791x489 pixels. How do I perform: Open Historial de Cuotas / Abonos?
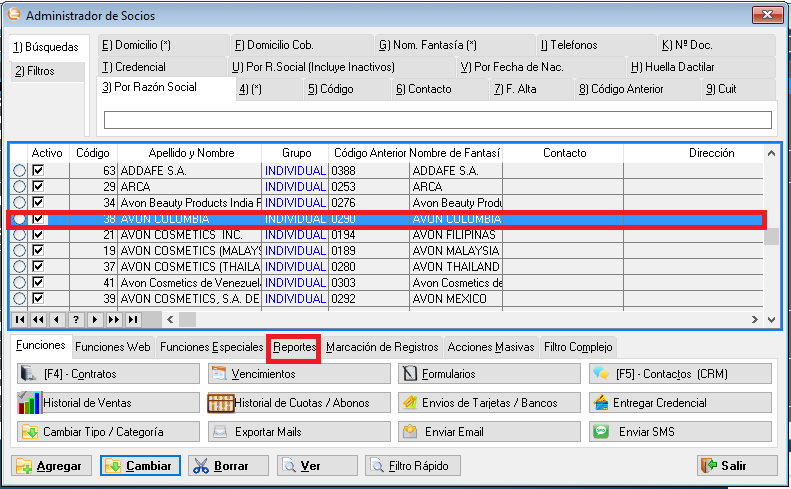click(x=298, y=403)
